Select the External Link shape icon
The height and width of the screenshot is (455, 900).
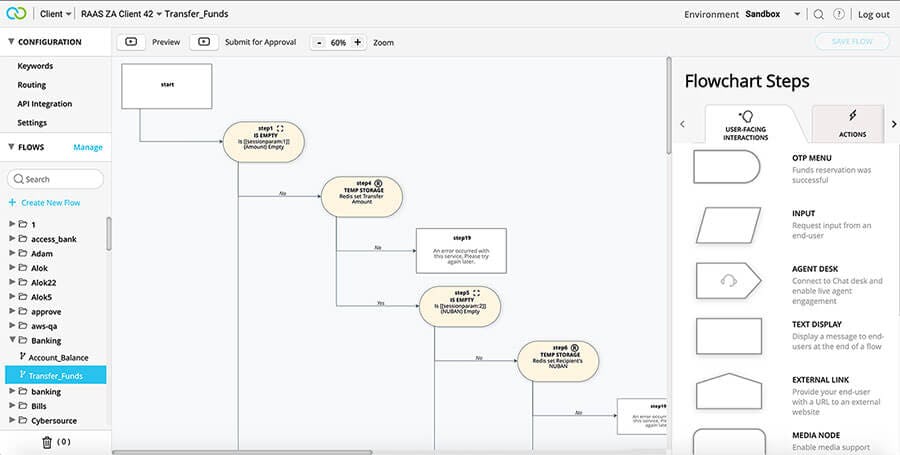[728, 391]
